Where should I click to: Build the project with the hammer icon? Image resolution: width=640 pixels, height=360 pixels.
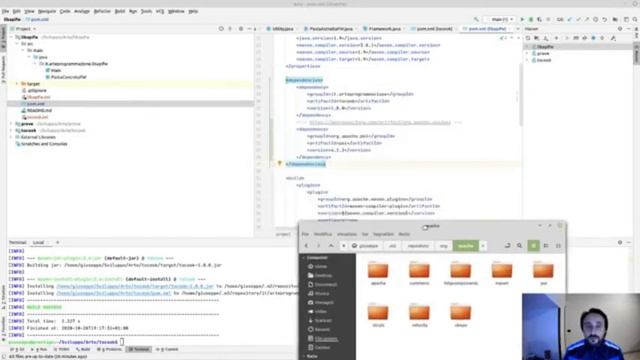click(476, 19)
